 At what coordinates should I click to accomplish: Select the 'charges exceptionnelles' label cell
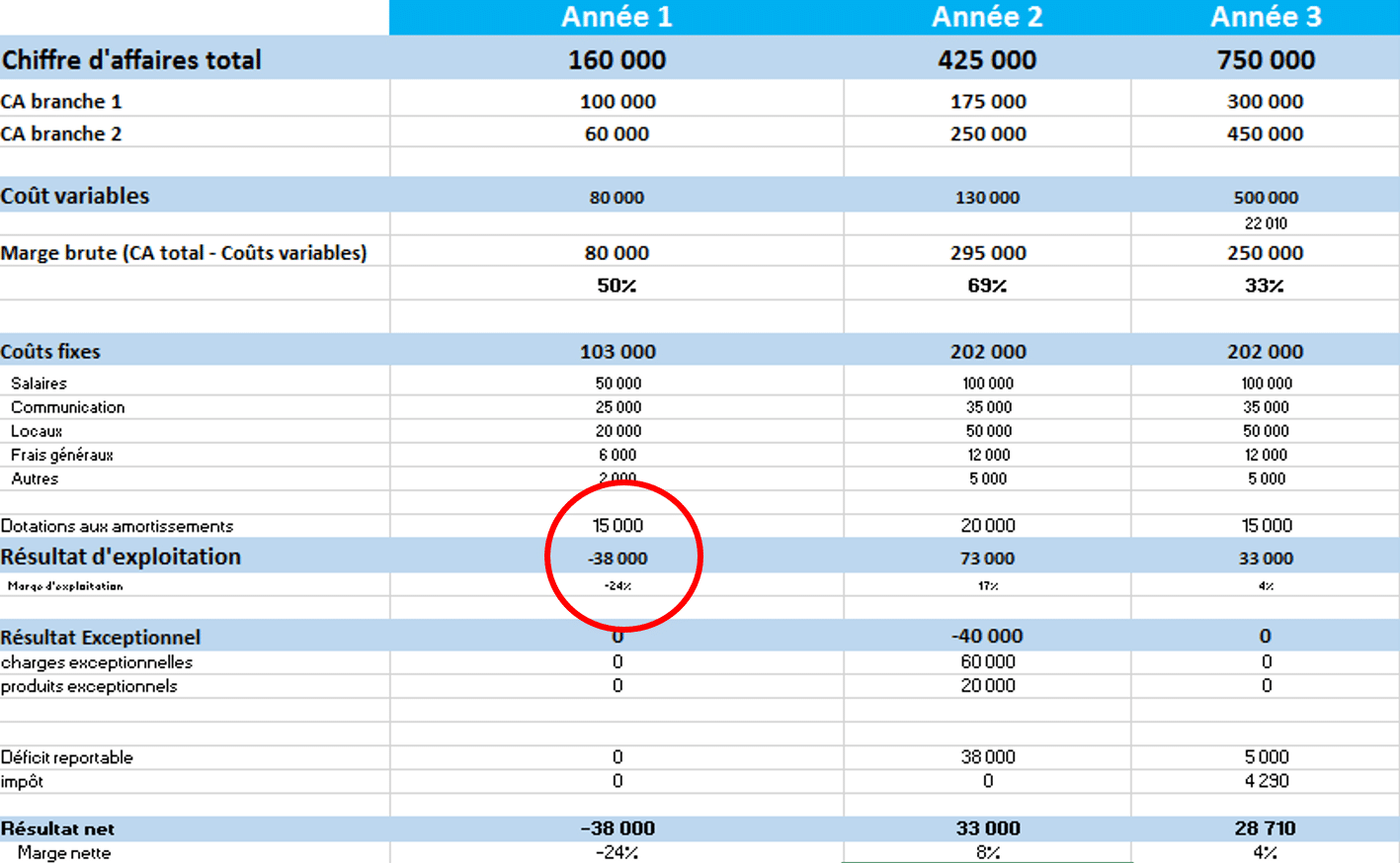point(97,662)
